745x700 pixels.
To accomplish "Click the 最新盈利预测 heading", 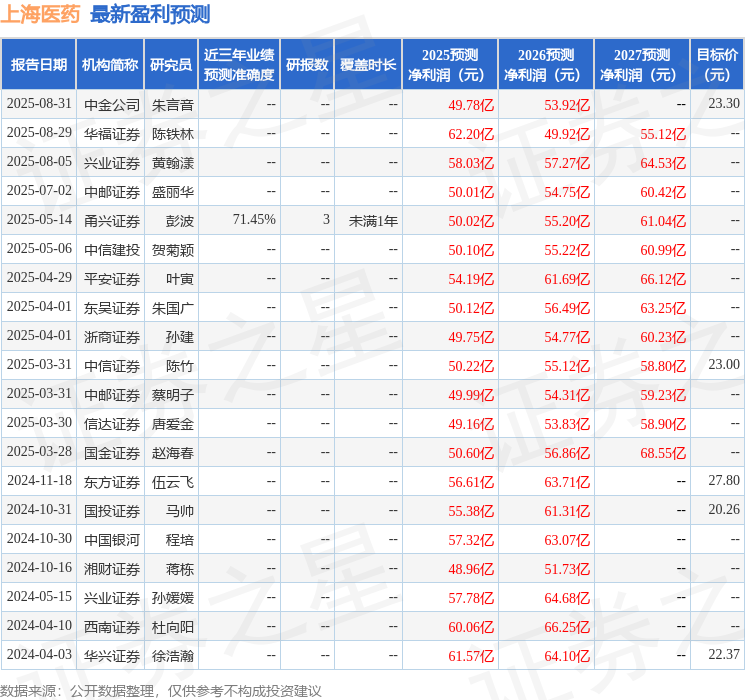I will pos(150,14).
